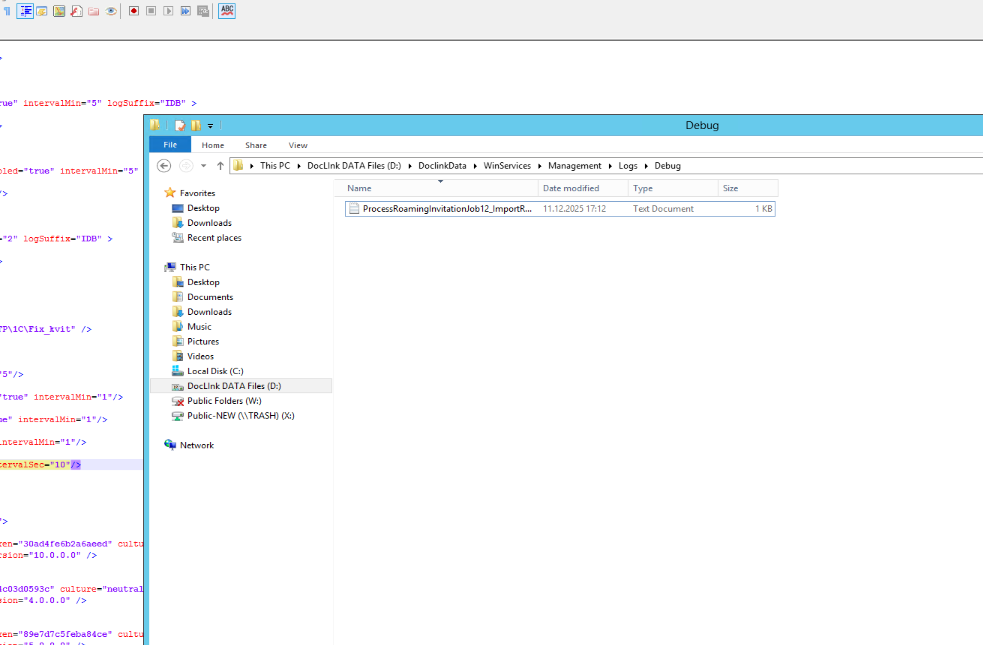Screen dimensions: 983x645
Task: Click DoclinkData breadcrumb segment
Action: pos(442,165)
